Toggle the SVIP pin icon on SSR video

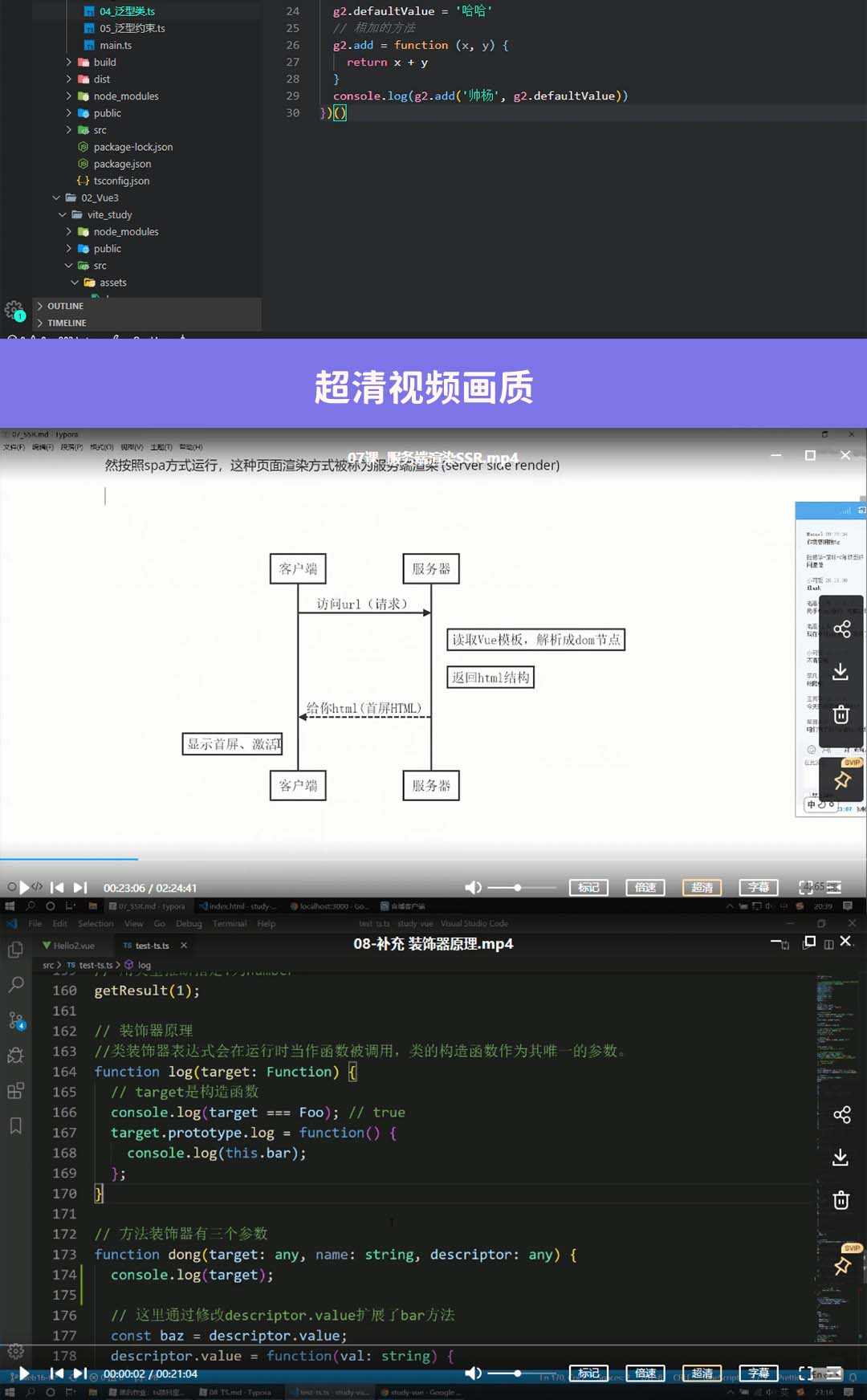click(842, 779)
